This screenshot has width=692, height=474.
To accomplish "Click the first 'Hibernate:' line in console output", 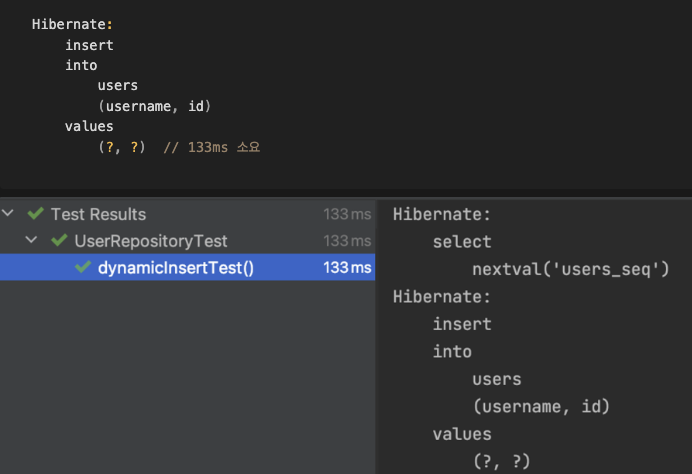I will (442, 214).
